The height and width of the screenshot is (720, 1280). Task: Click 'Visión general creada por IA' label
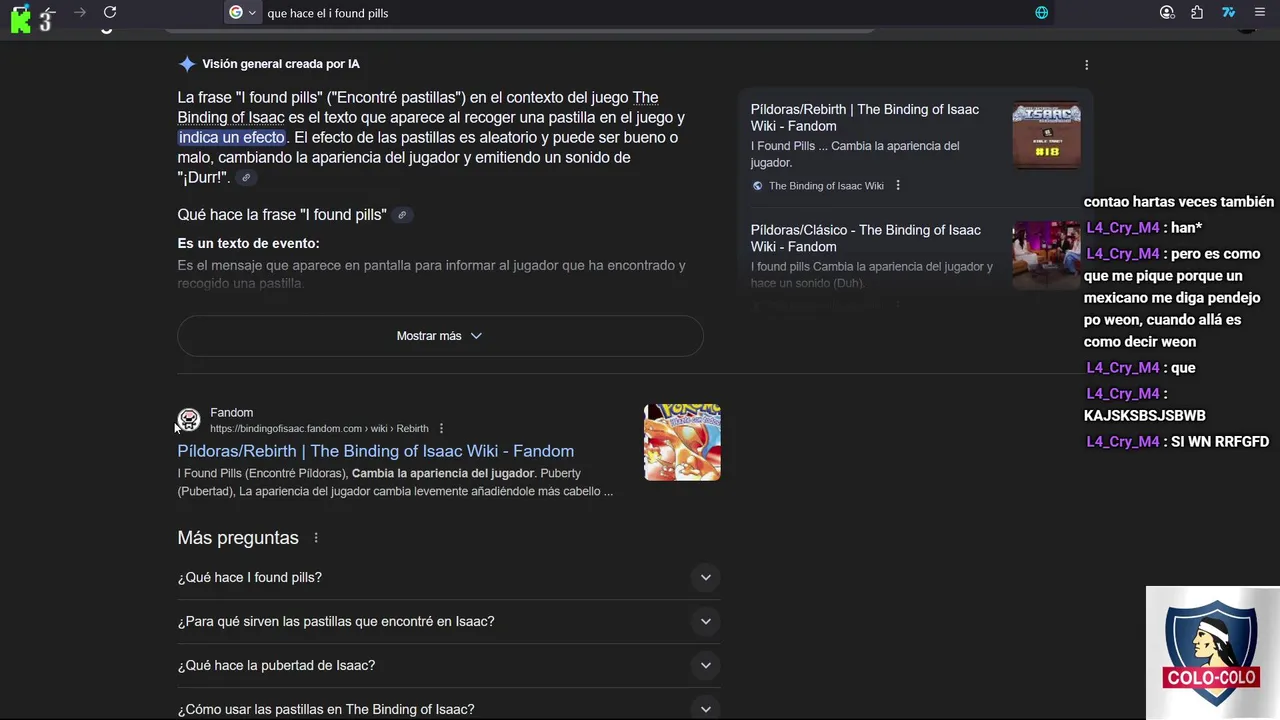pos(281,64)
